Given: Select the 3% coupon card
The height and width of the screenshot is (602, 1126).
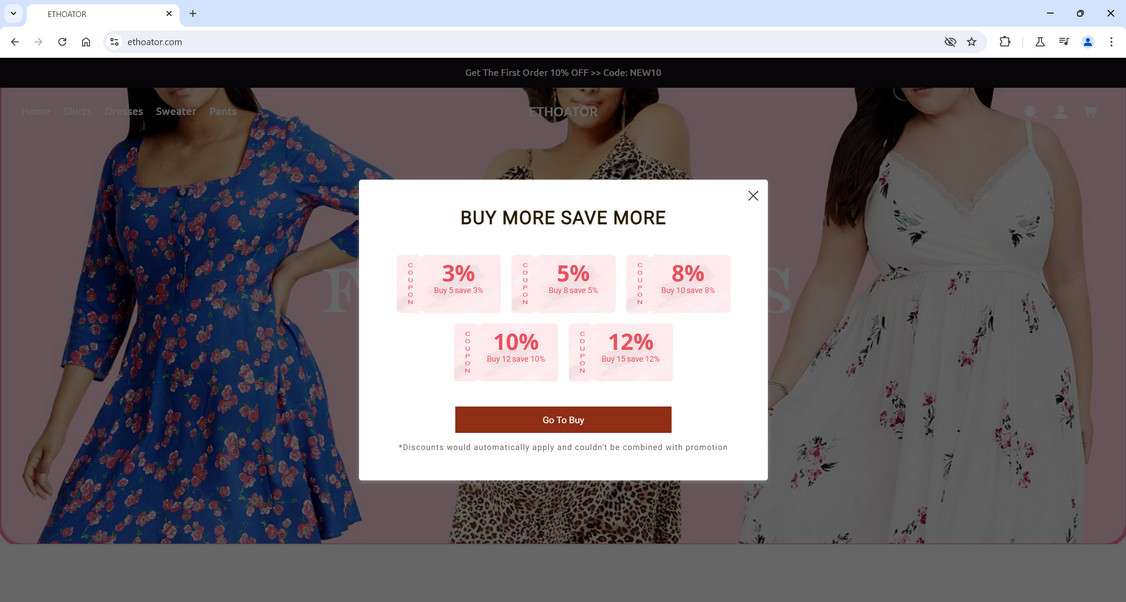Looking at the screenshot, I should coord(449,283).
